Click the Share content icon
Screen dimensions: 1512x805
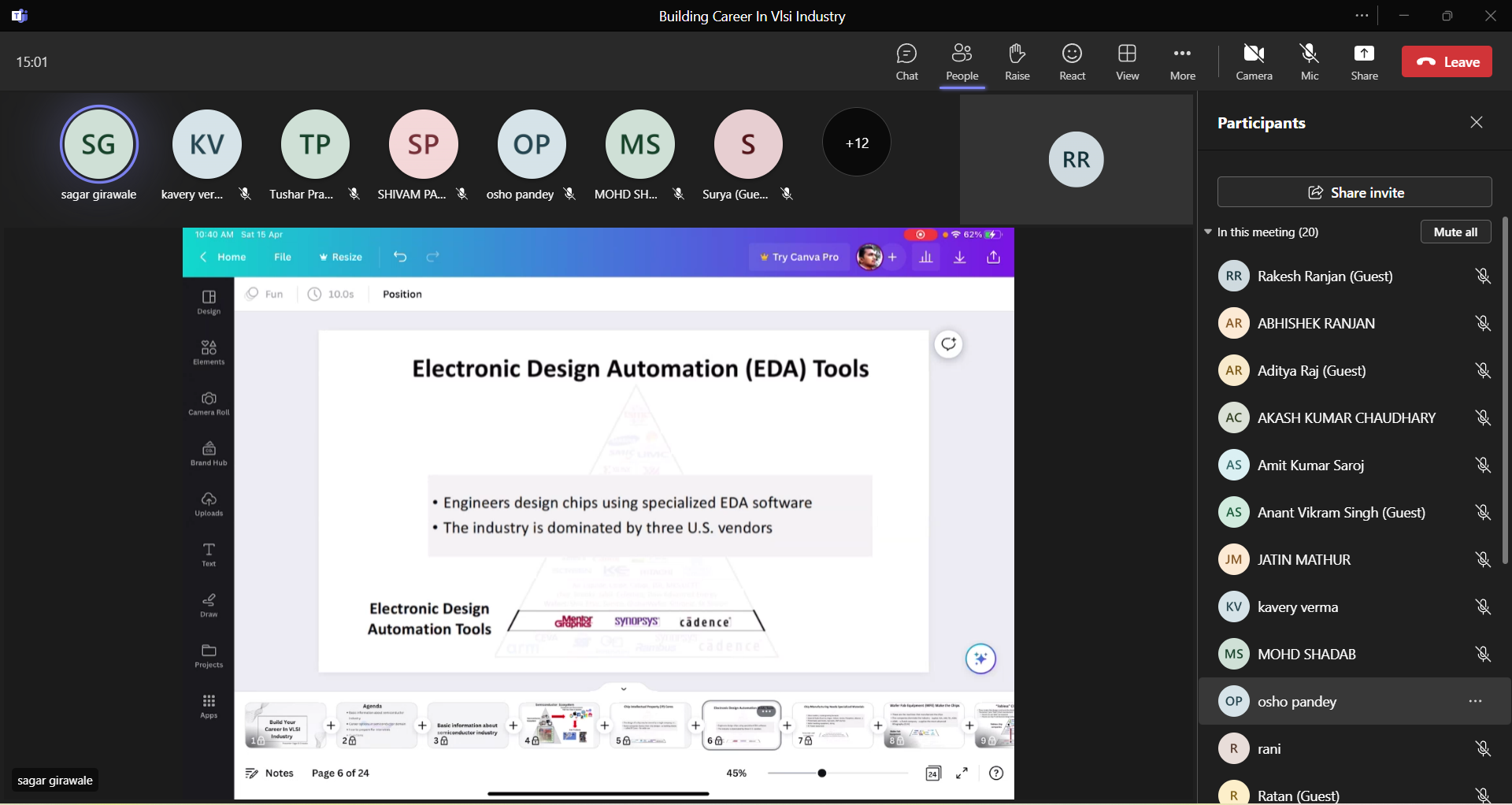(x=1364, y=62)
